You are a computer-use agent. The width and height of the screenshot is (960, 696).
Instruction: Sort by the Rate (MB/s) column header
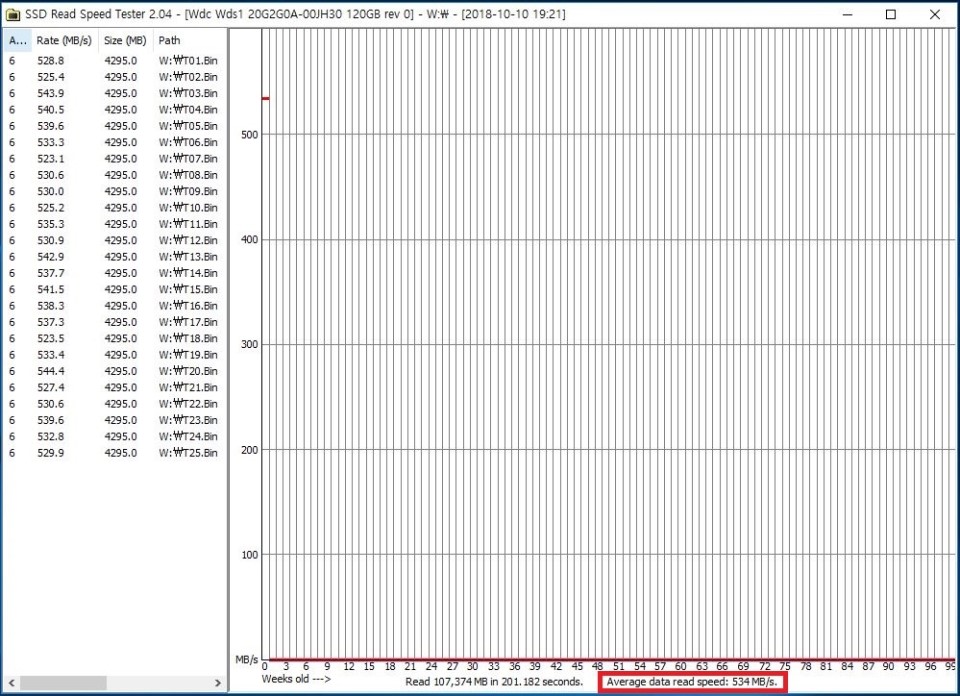(x=64, y=40)
